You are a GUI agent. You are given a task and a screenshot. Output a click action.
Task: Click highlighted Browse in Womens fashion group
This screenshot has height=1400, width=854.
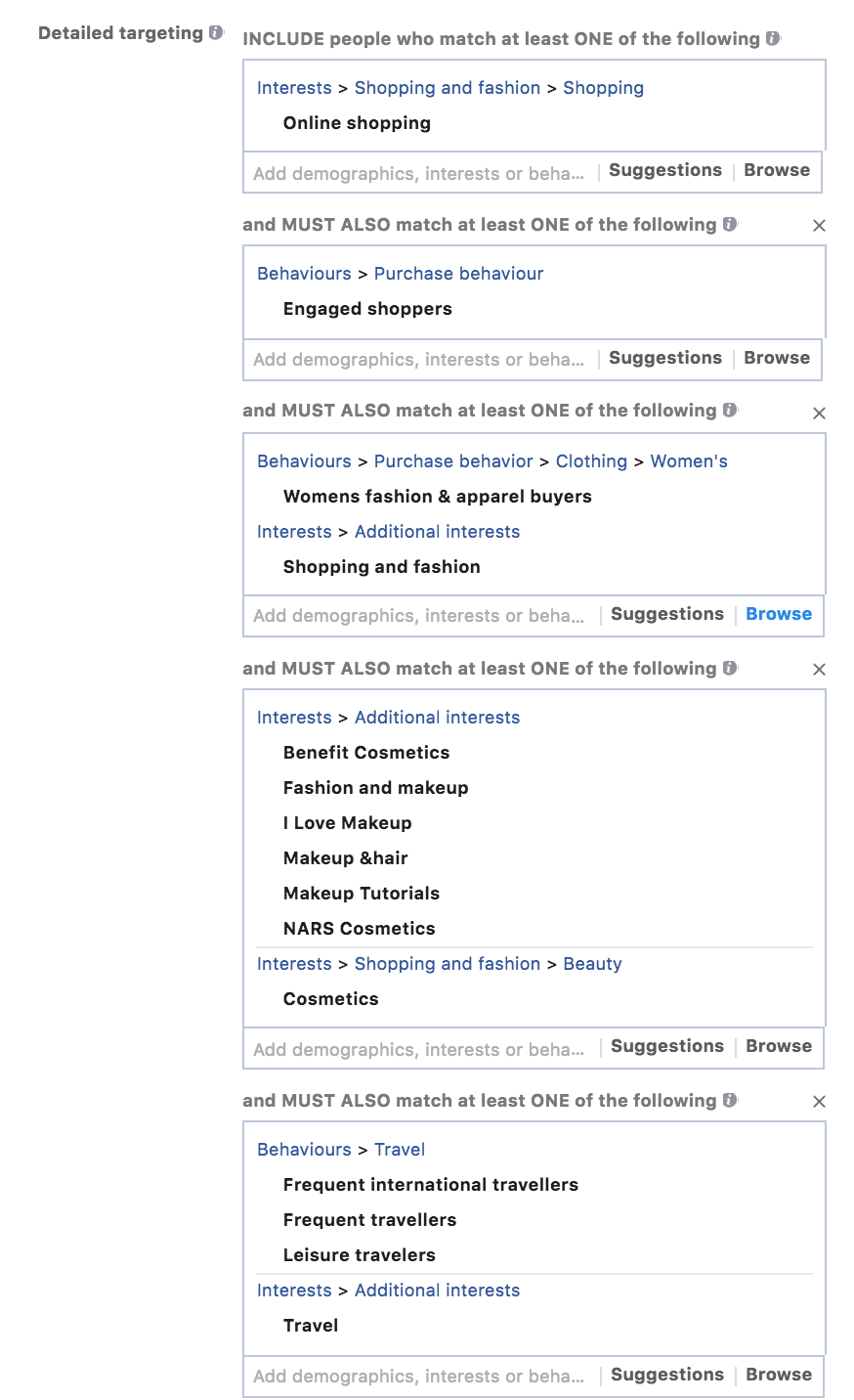(779, 614)
